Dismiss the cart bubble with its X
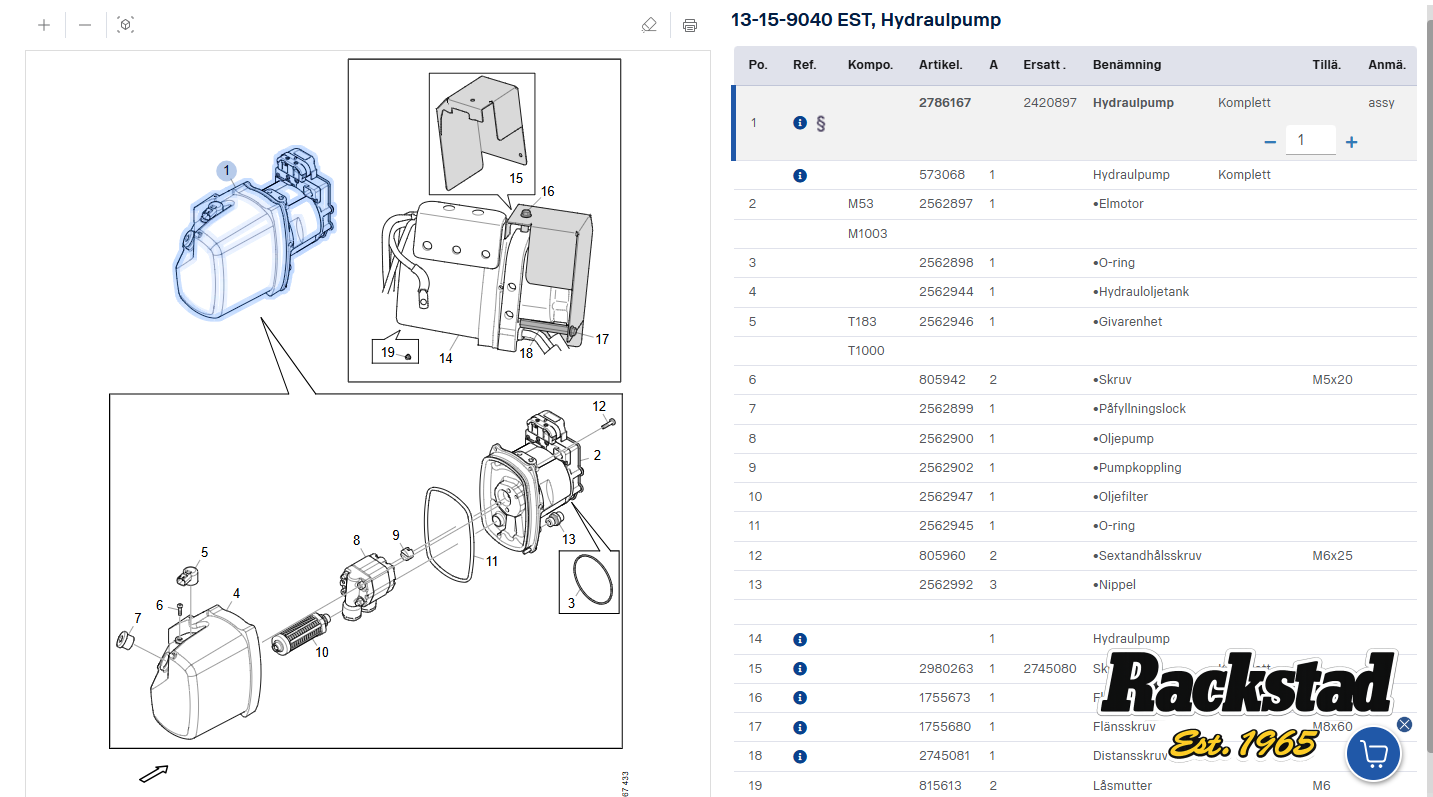Viewport: 1433px width, 797px height. pyautogui.click(x=1404, y=724)
